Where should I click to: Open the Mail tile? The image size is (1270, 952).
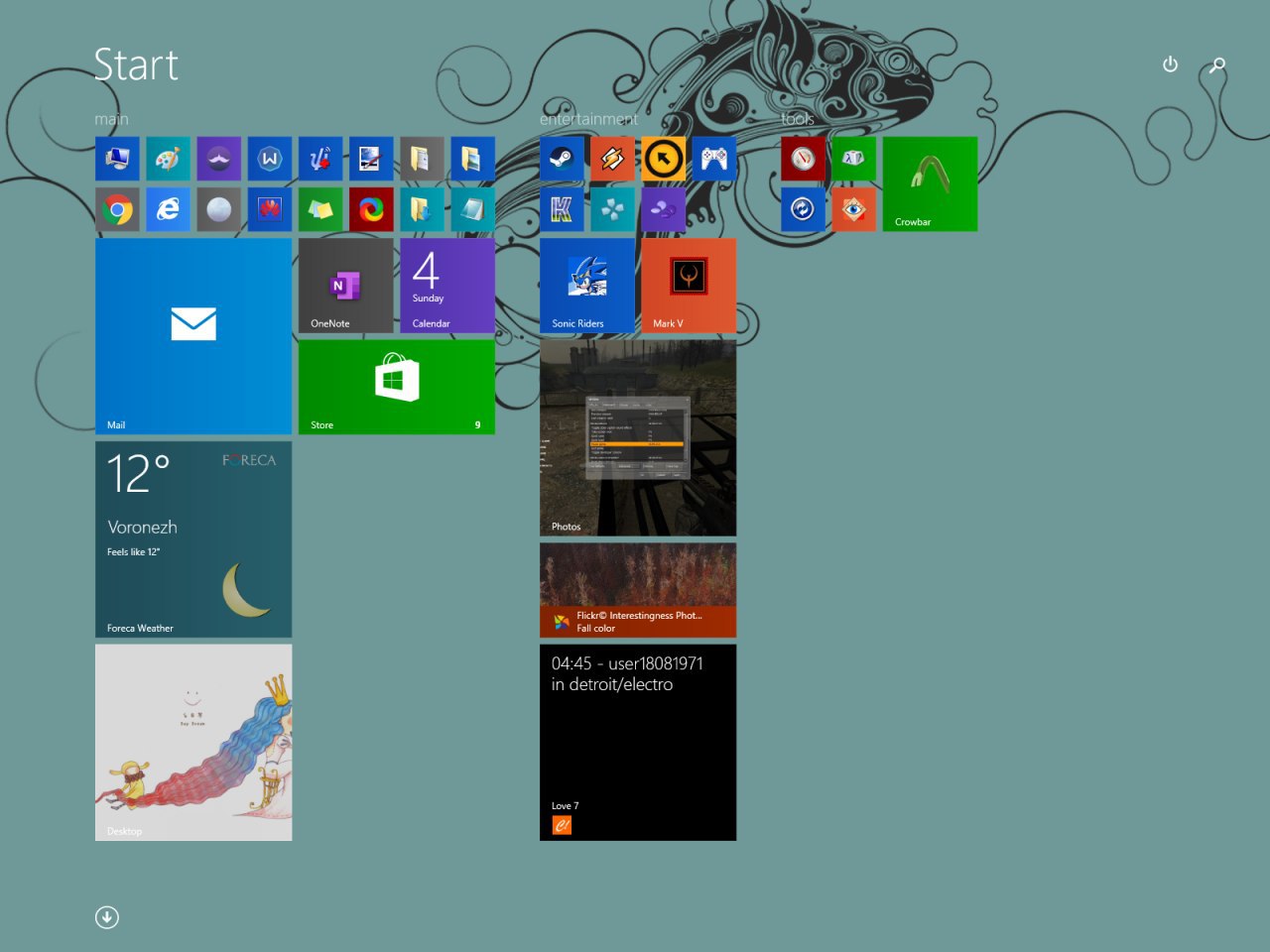[193, 336]
